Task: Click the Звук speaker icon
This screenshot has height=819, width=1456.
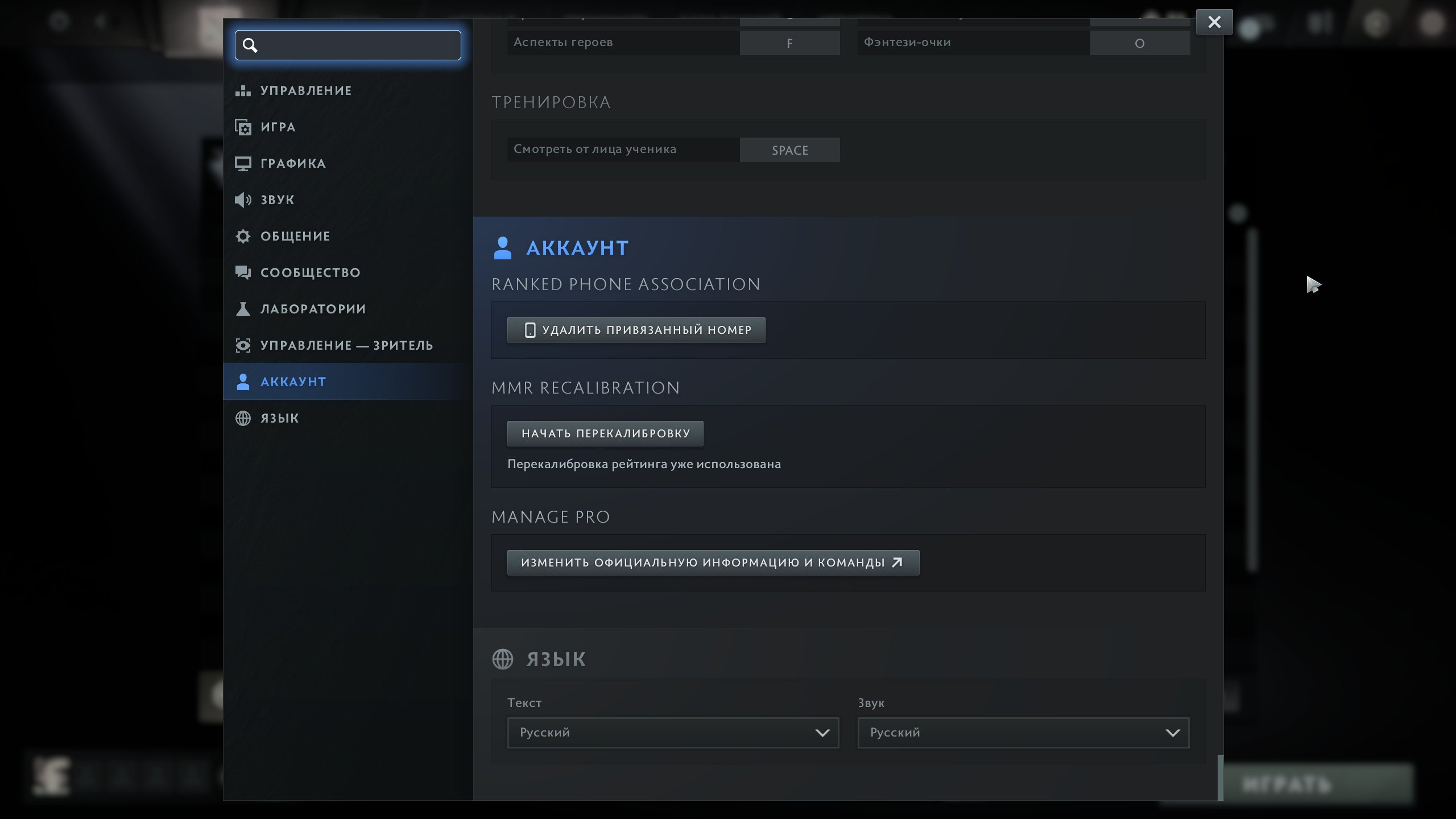Action: tap(243, 200)
